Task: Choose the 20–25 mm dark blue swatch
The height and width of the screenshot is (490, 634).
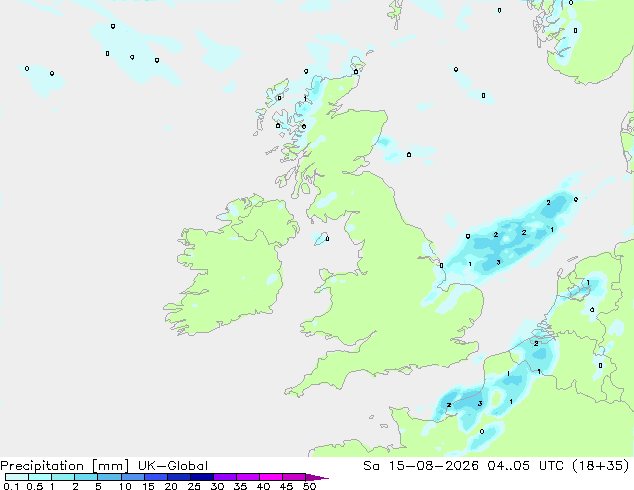Action: 178,477
